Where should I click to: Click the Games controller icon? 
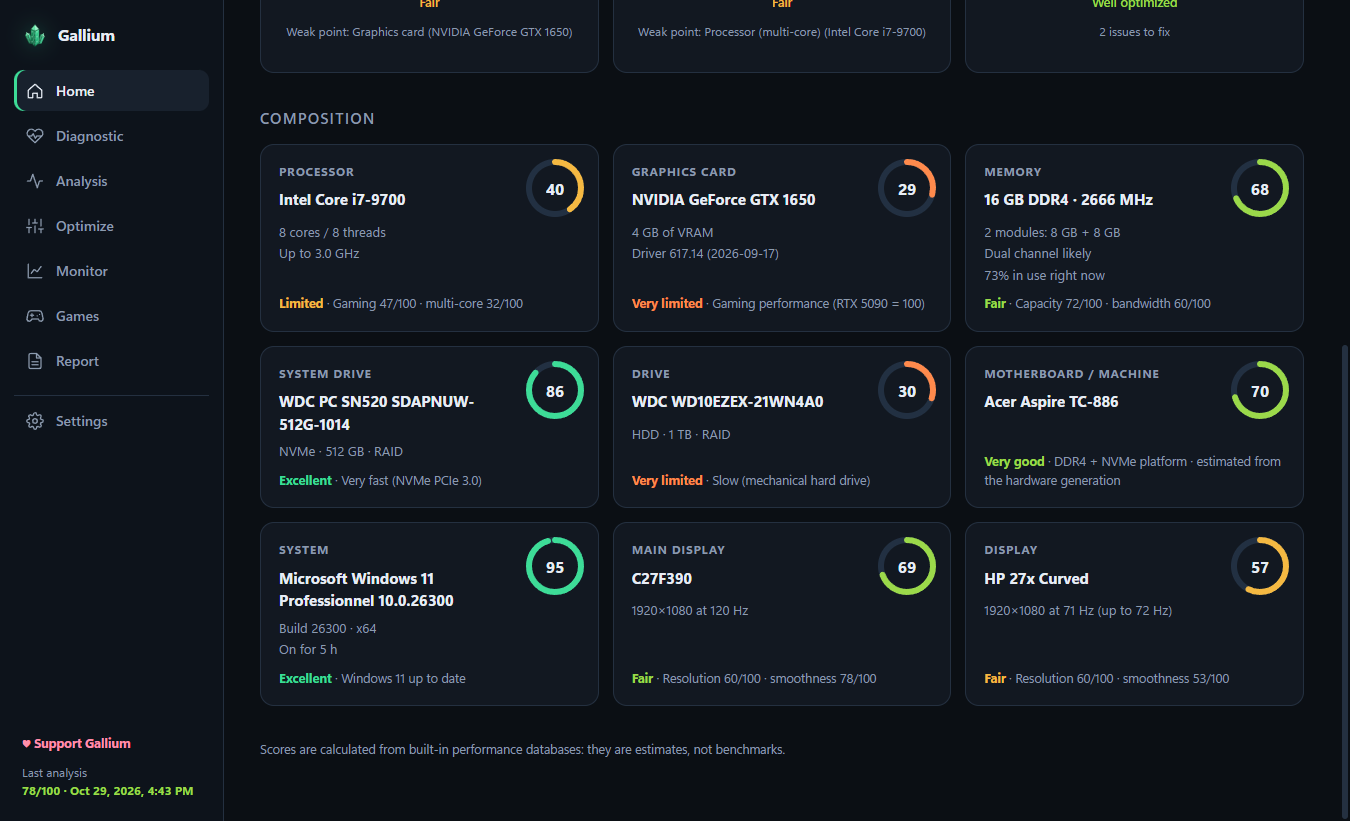(35, 316)
